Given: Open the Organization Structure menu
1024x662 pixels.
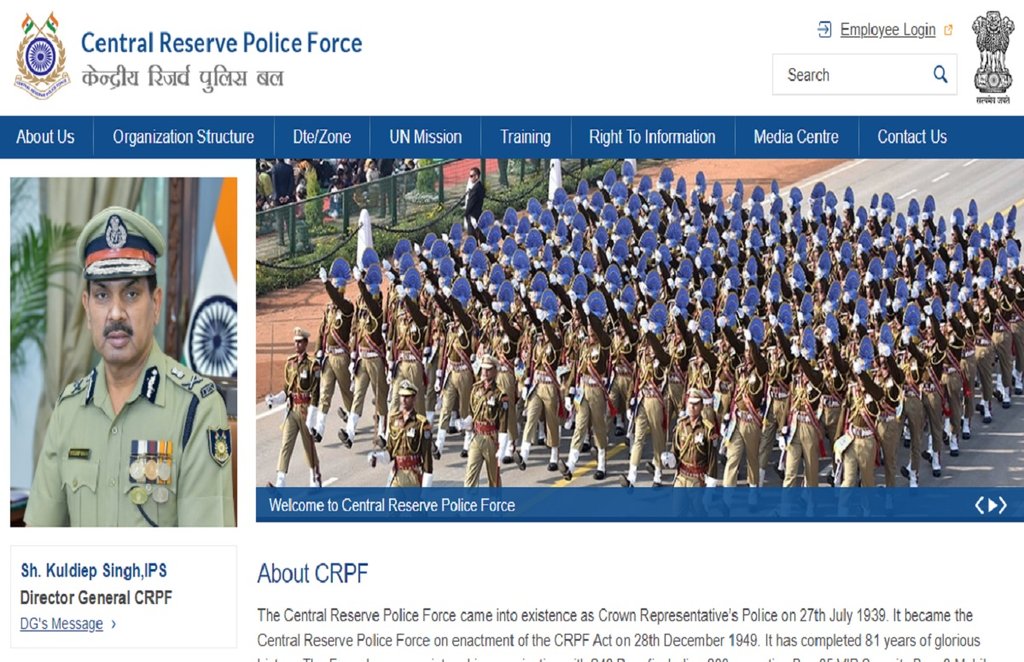Looking at the screenshot, I should click(184, 137).
